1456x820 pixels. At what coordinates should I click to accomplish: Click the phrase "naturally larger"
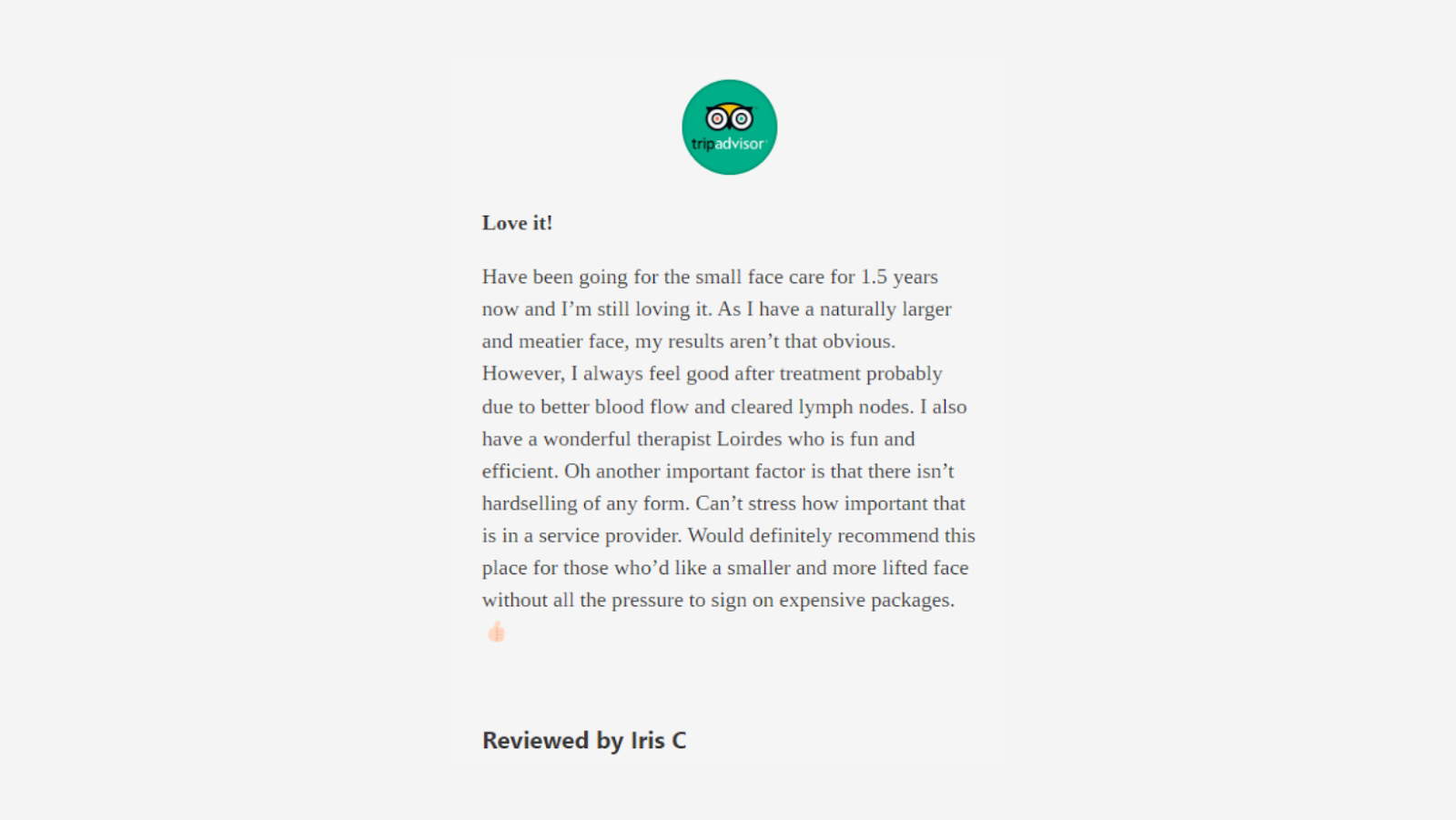[885, 309]
